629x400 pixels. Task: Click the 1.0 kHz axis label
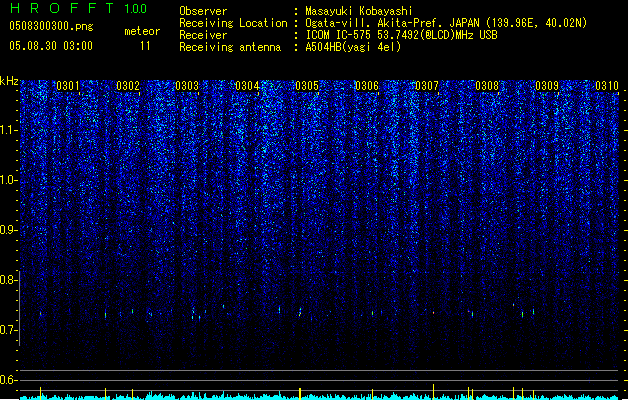8,180
